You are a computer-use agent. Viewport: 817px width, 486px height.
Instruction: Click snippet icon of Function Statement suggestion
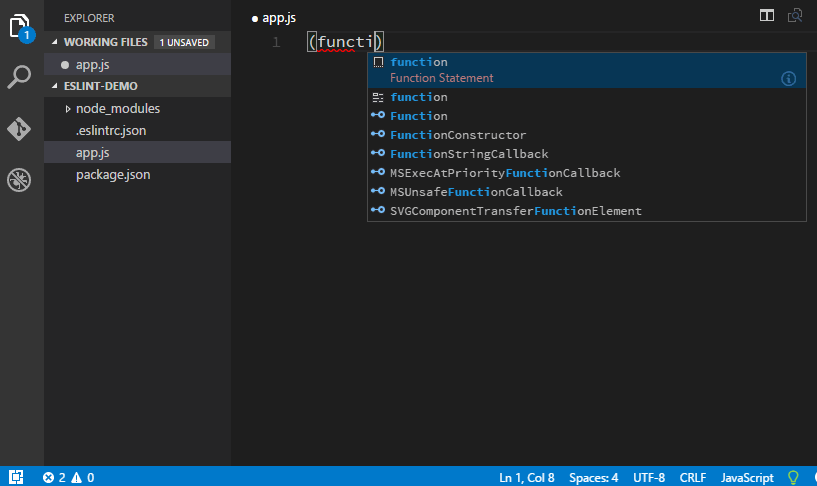[x=378, y=62]
